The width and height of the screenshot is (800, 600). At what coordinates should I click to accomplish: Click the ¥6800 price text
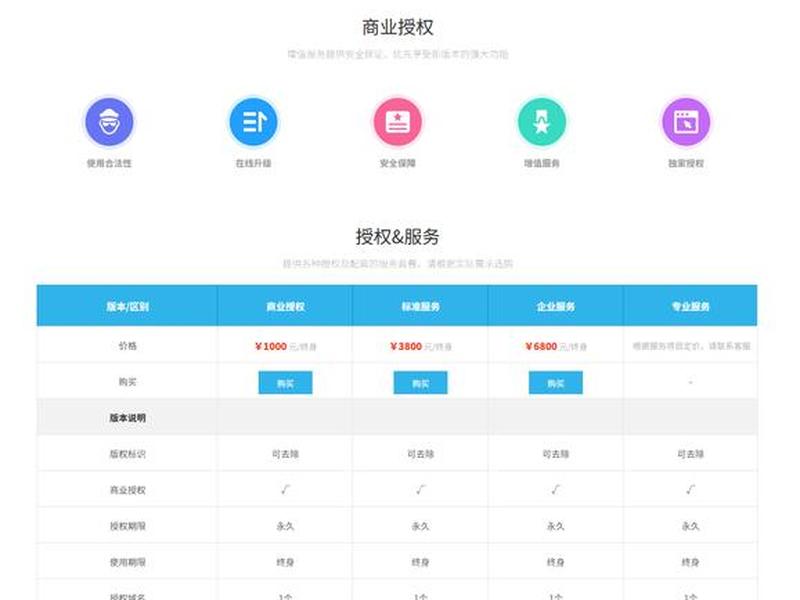[541, 346]
